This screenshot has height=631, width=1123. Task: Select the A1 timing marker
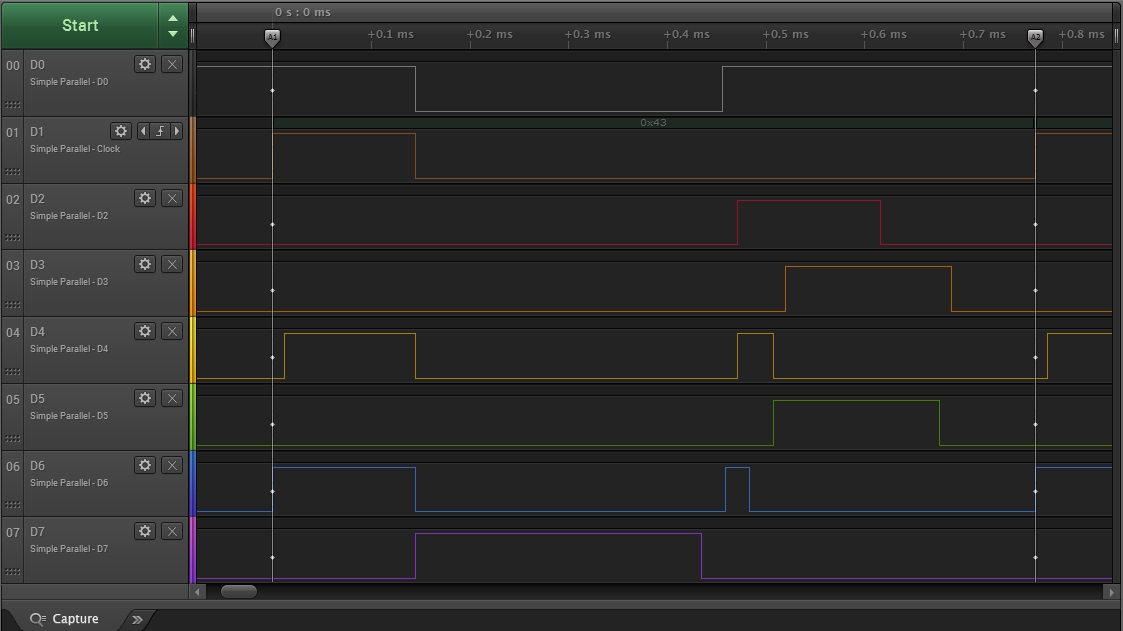click(x=272, y=37)
